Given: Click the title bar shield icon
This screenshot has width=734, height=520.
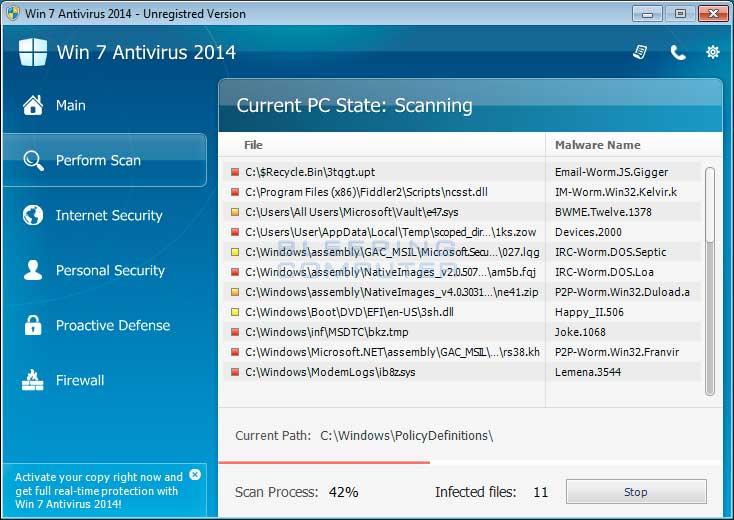Looking at the screenshot, I should coord(13,13).
